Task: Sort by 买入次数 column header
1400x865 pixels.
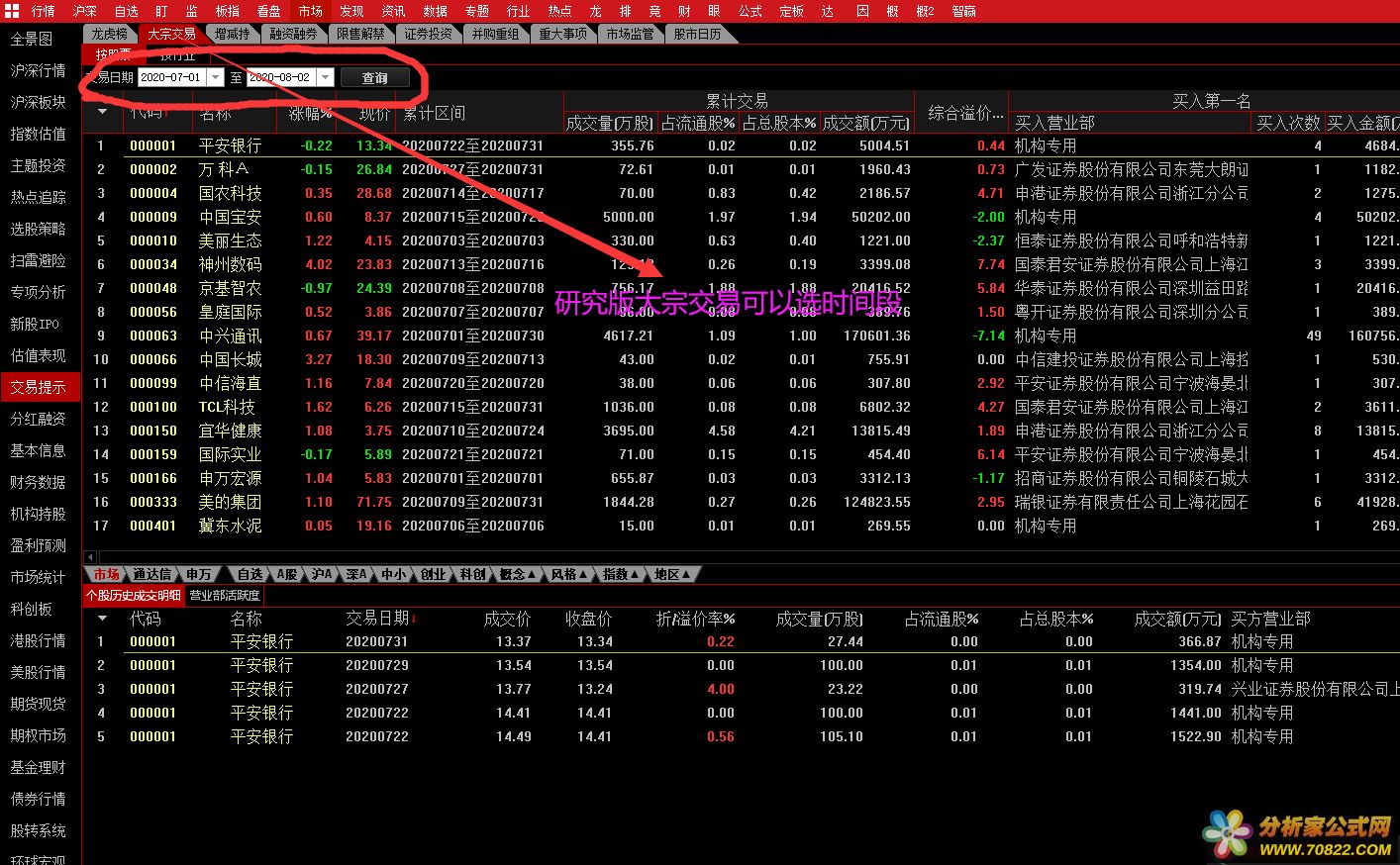Action: (x=1288, y=123)
